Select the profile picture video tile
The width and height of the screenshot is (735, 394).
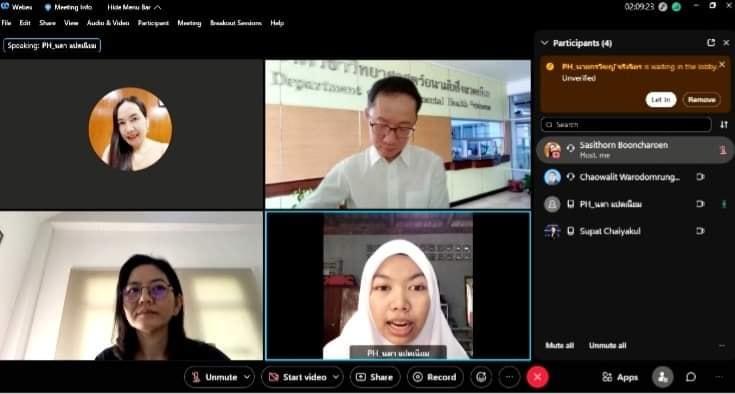coord(131,134)
